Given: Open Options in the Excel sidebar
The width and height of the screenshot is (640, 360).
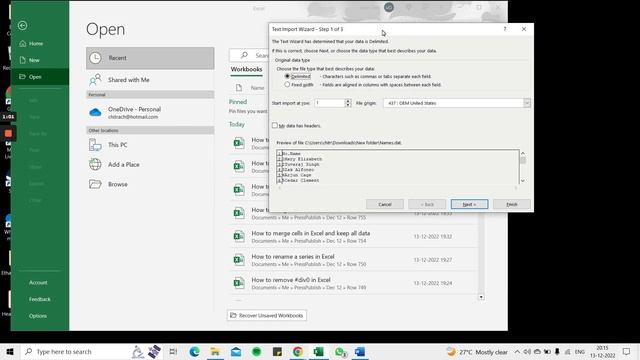Looking at the screenshot, I should click(38, 316).
